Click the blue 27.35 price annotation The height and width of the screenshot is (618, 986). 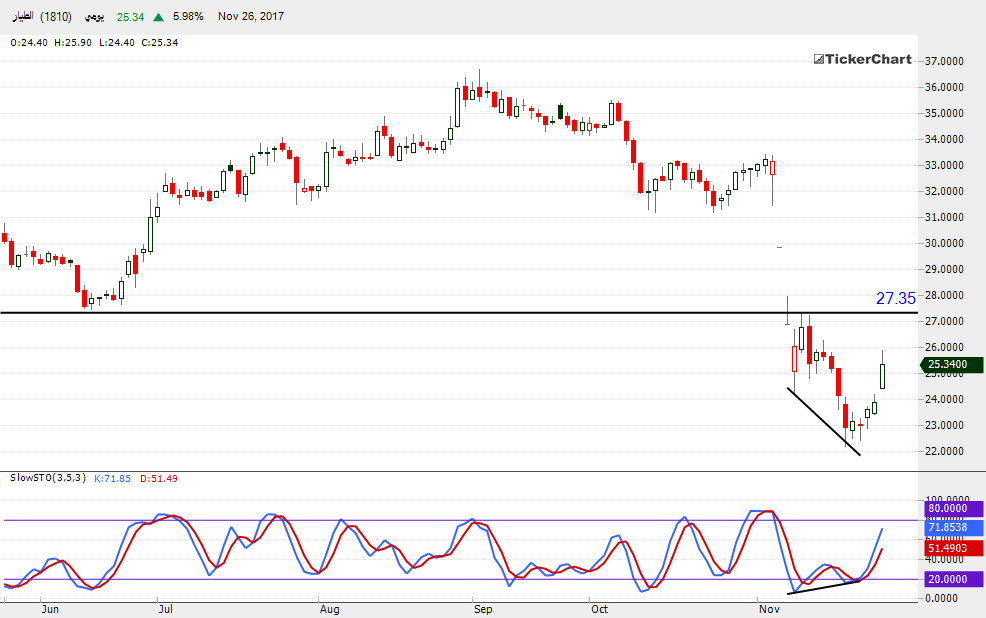click(x=895, y=298)
